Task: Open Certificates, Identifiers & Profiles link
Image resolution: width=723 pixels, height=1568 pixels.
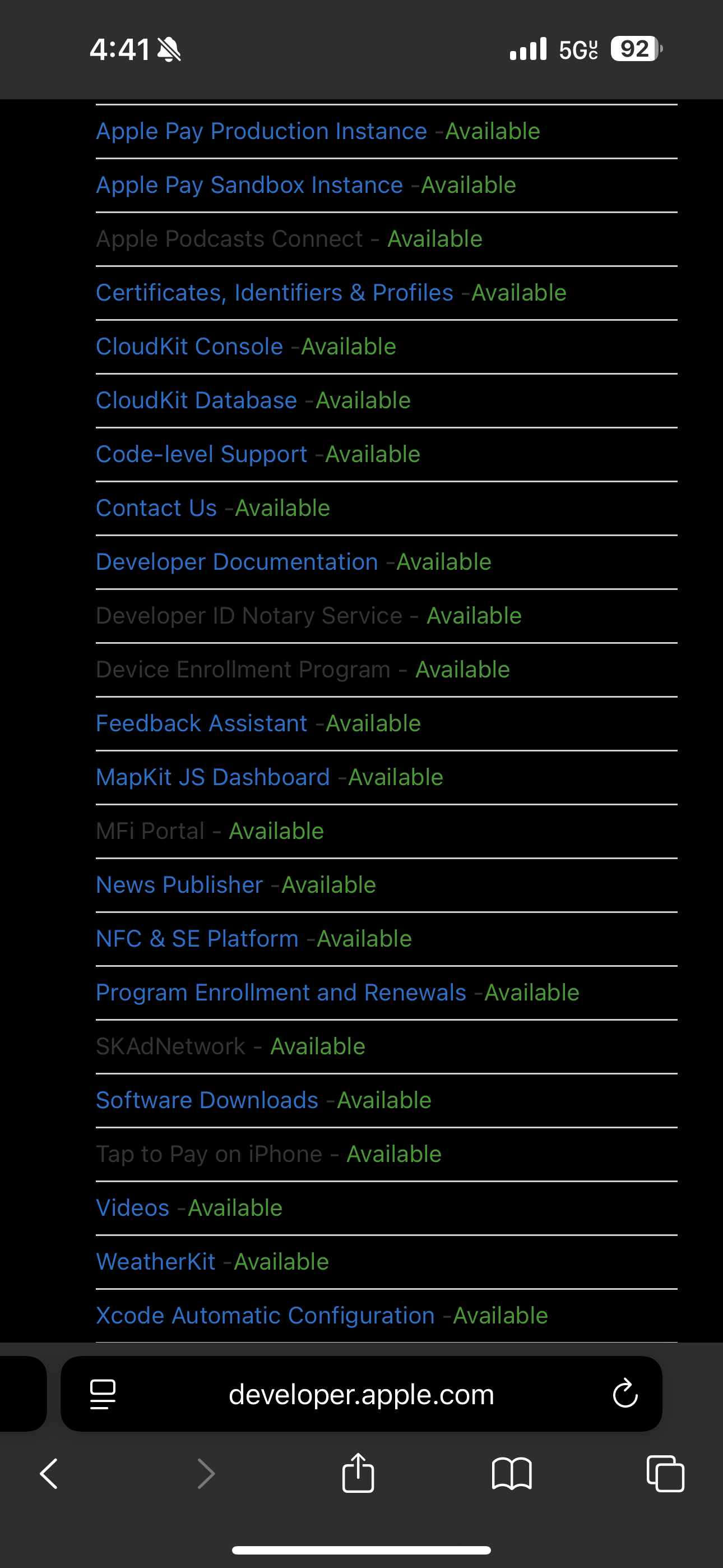Action: click(x=275, y=293)
